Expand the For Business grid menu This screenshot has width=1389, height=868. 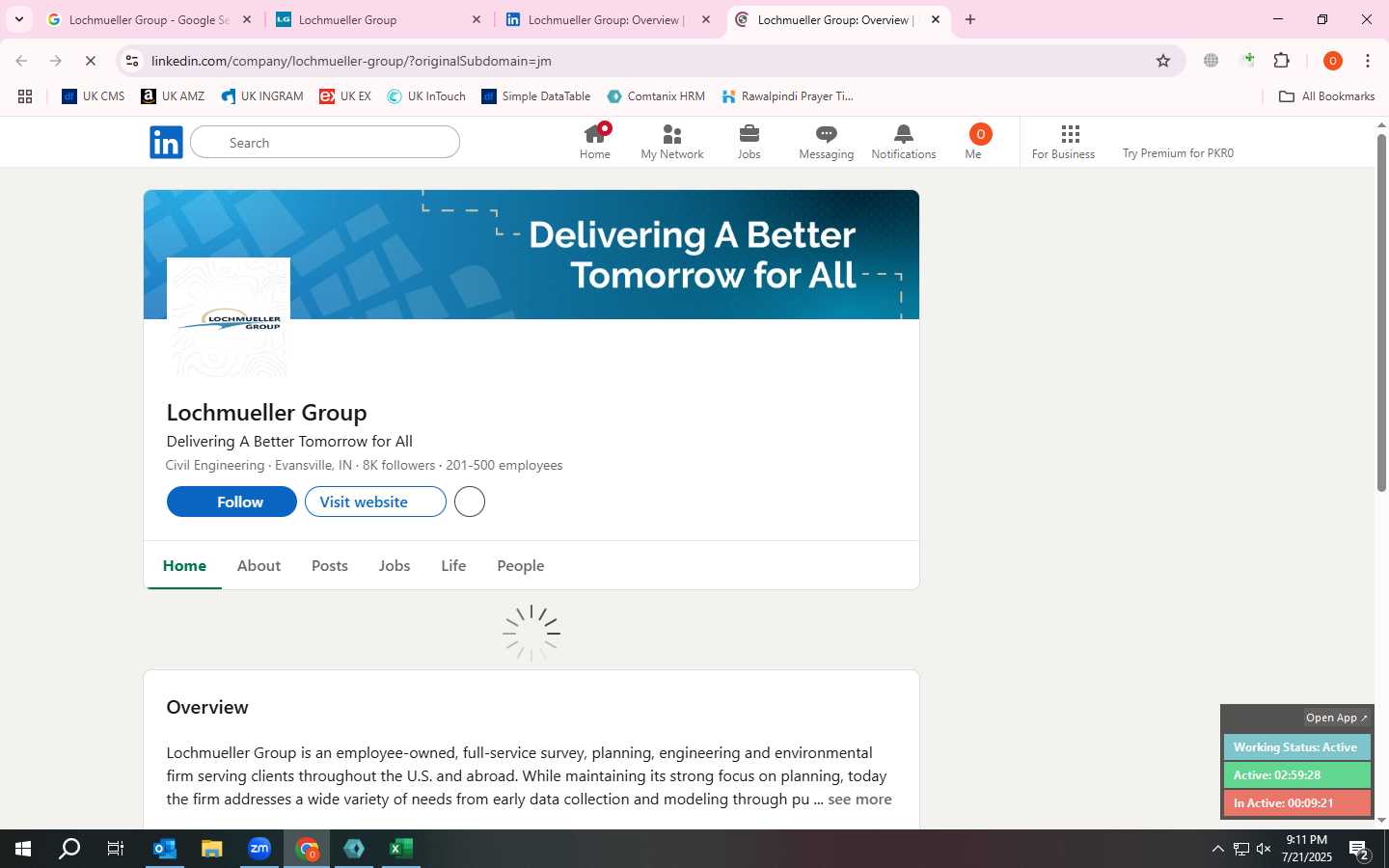1063,142
